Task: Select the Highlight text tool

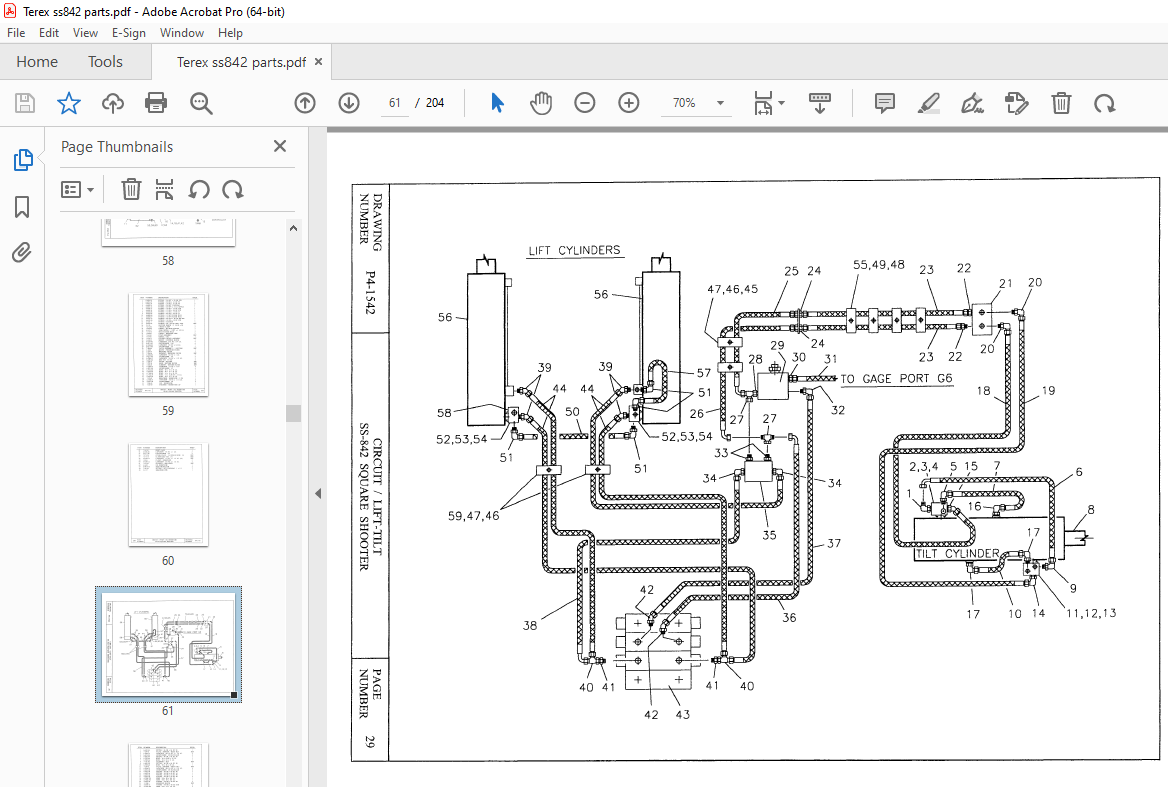Action: 928,103
